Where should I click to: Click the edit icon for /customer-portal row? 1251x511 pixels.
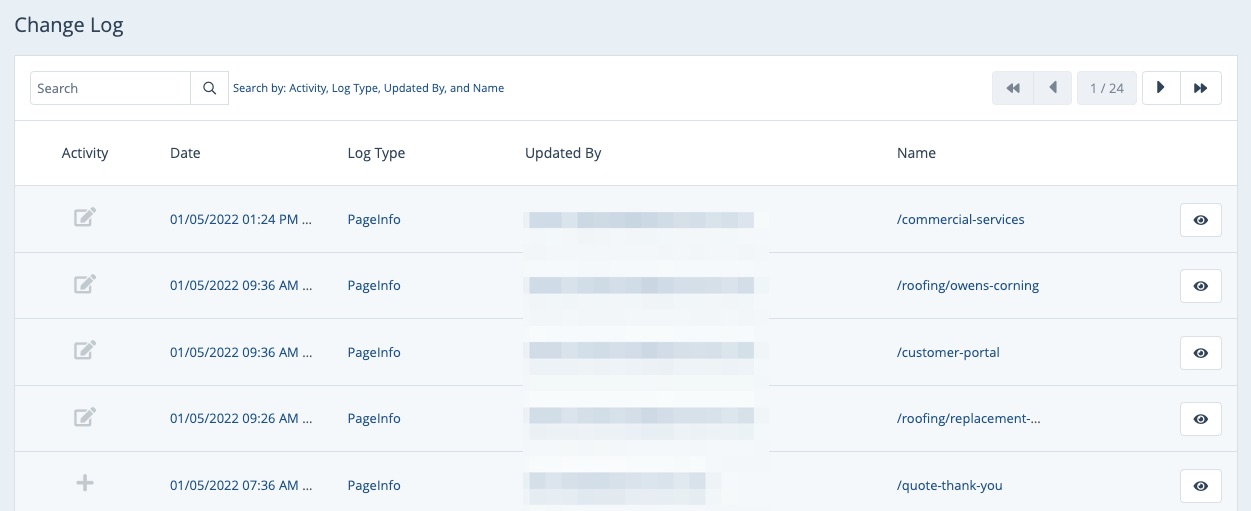point(85,351)
